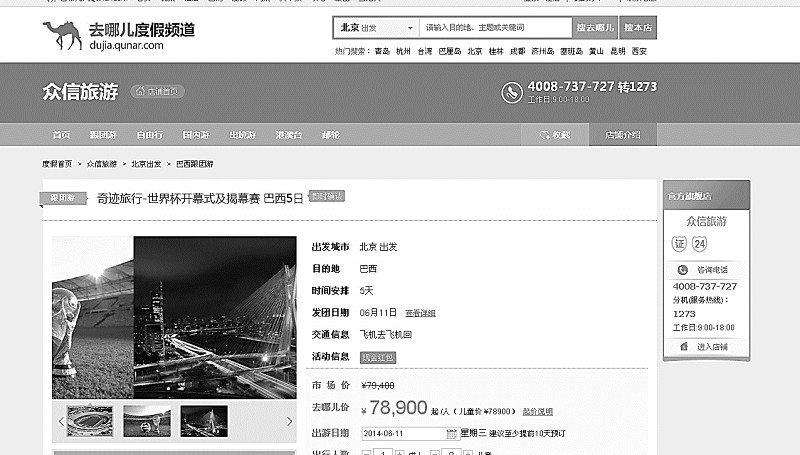Select hot search link 巴厘岛
Screen dimensions: 800x455
(x=449, y=51)
